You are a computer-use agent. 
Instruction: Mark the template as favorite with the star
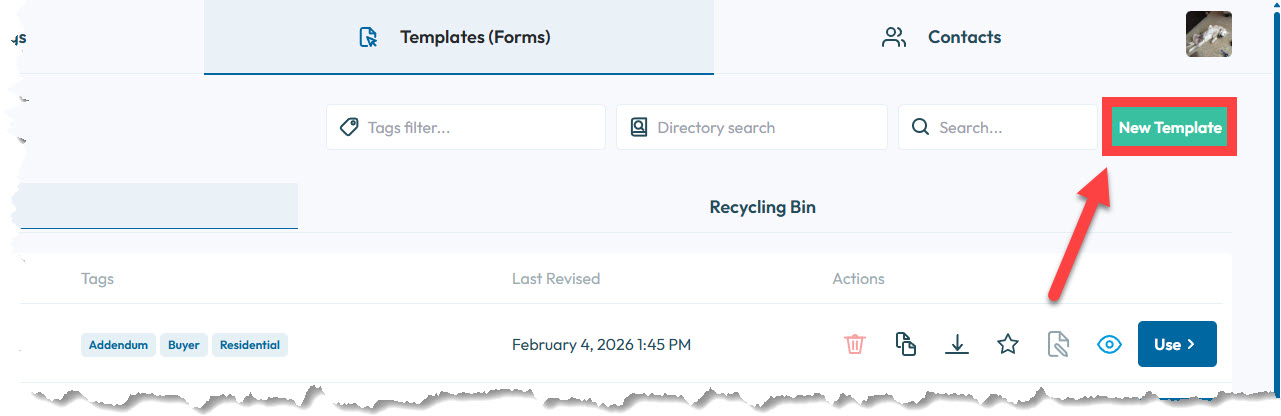coord(1008,345)
